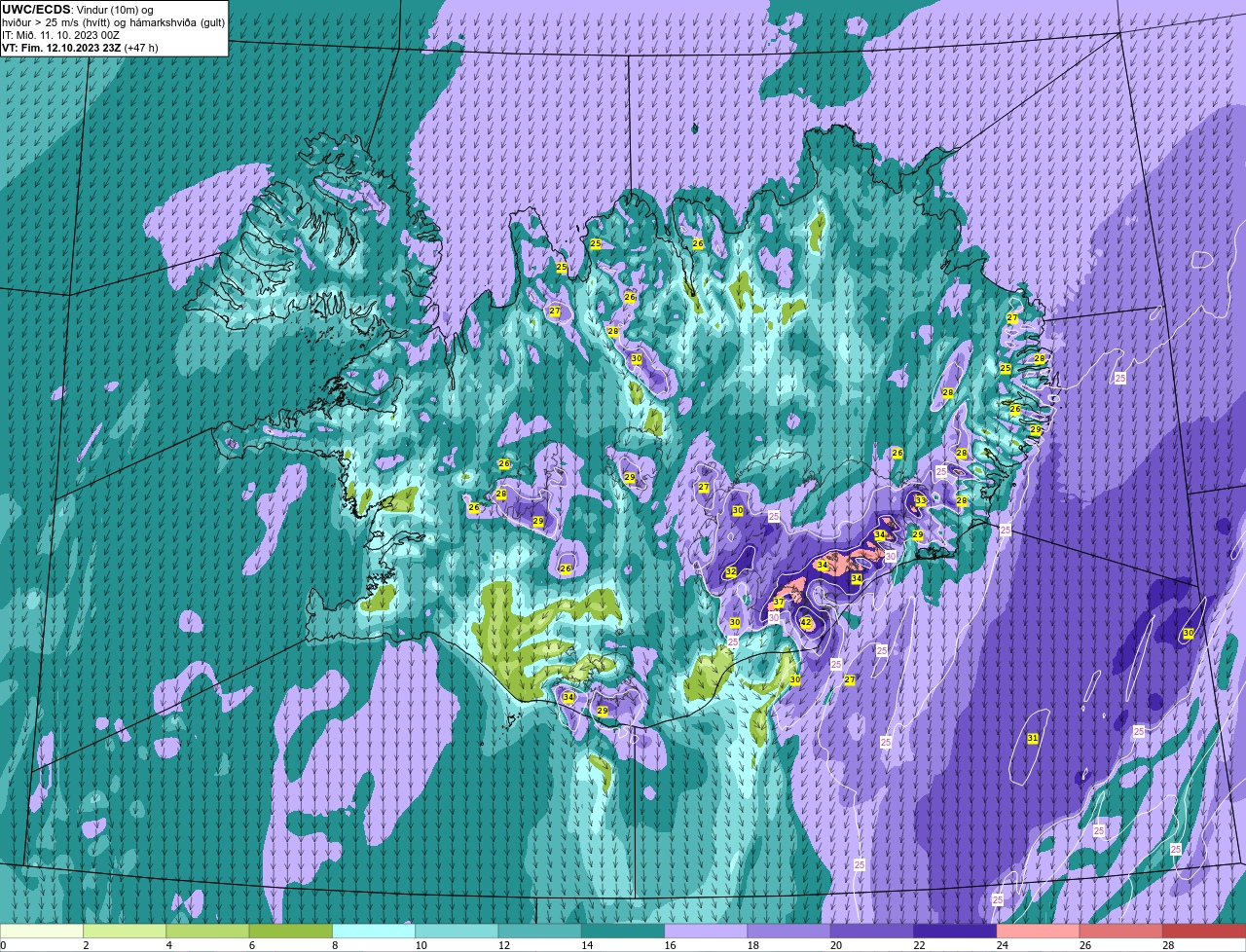This screenshot has width=1246, height=952.
Task: Click the legend tick label 8
Action: click(x=335, y=945)
